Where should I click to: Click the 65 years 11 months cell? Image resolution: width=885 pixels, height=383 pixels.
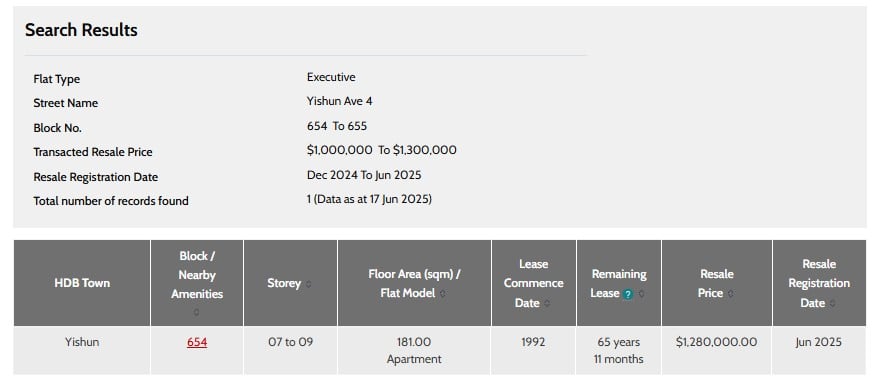coord(619,350)
